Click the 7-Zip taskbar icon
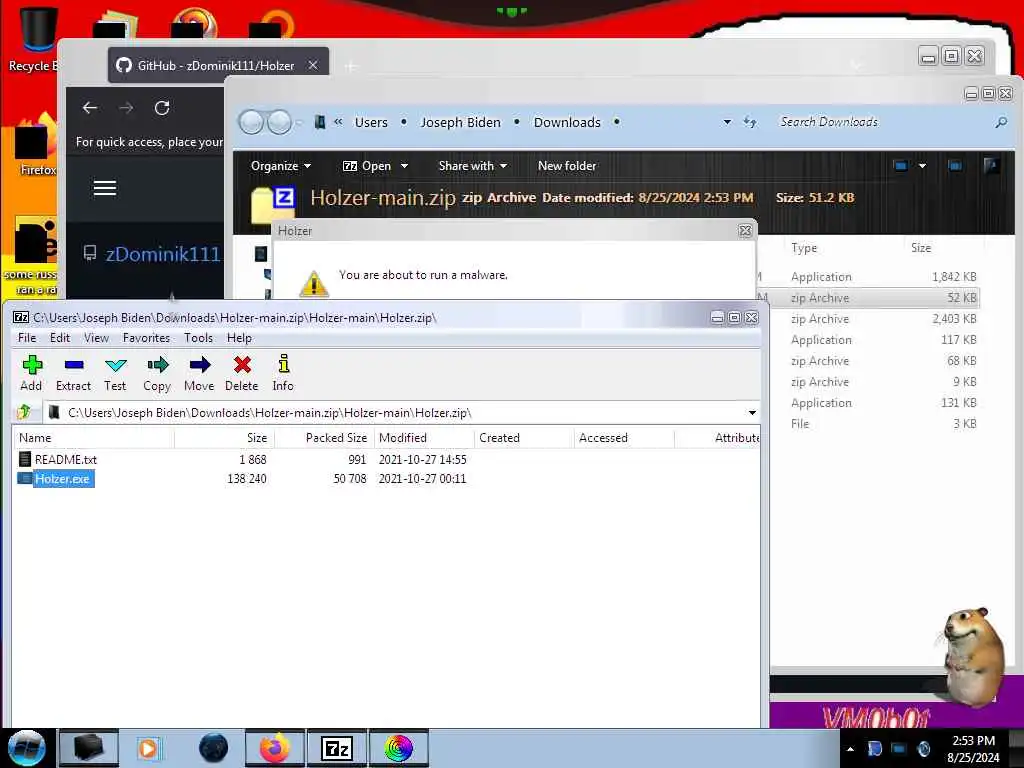Screen dimensions: 1024x768 (x=337, y=748)
